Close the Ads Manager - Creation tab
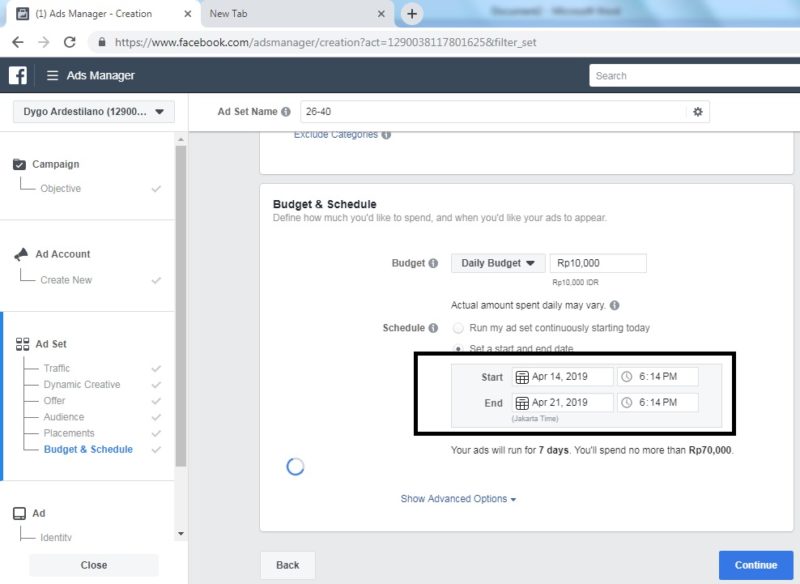Viewport: 800px width, 584px height. (x=188, y=14)
